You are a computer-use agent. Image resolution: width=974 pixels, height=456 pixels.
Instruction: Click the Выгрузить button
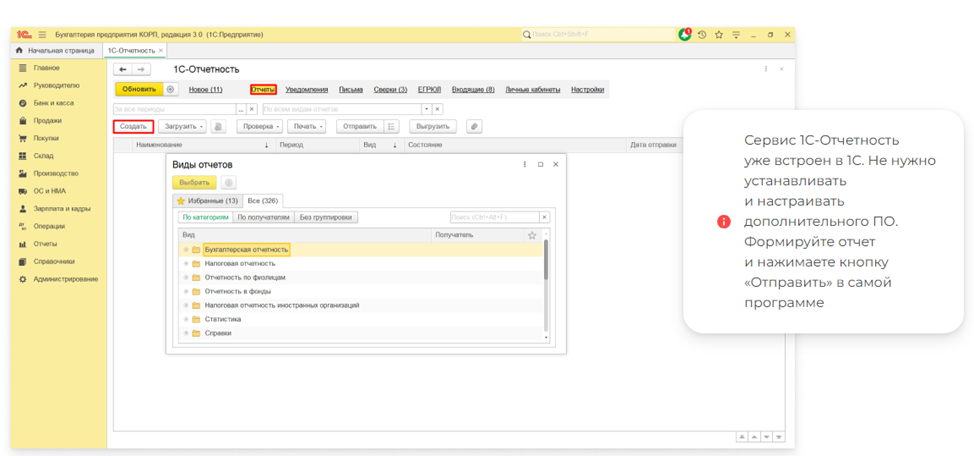point(433,126)
